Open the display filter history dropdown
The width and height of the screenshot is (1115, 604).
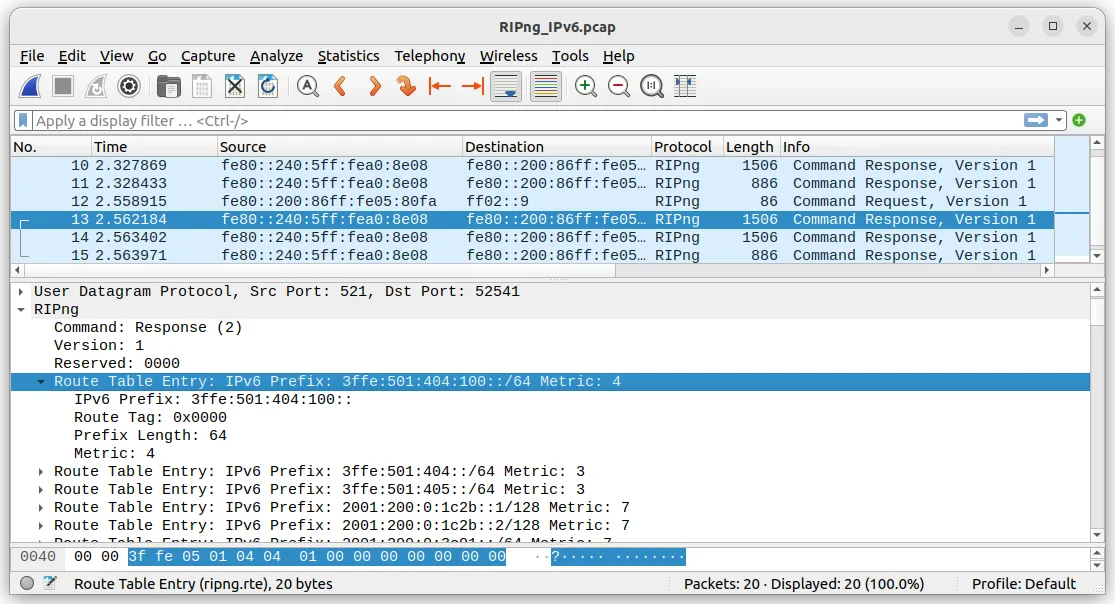(1059, 120)
